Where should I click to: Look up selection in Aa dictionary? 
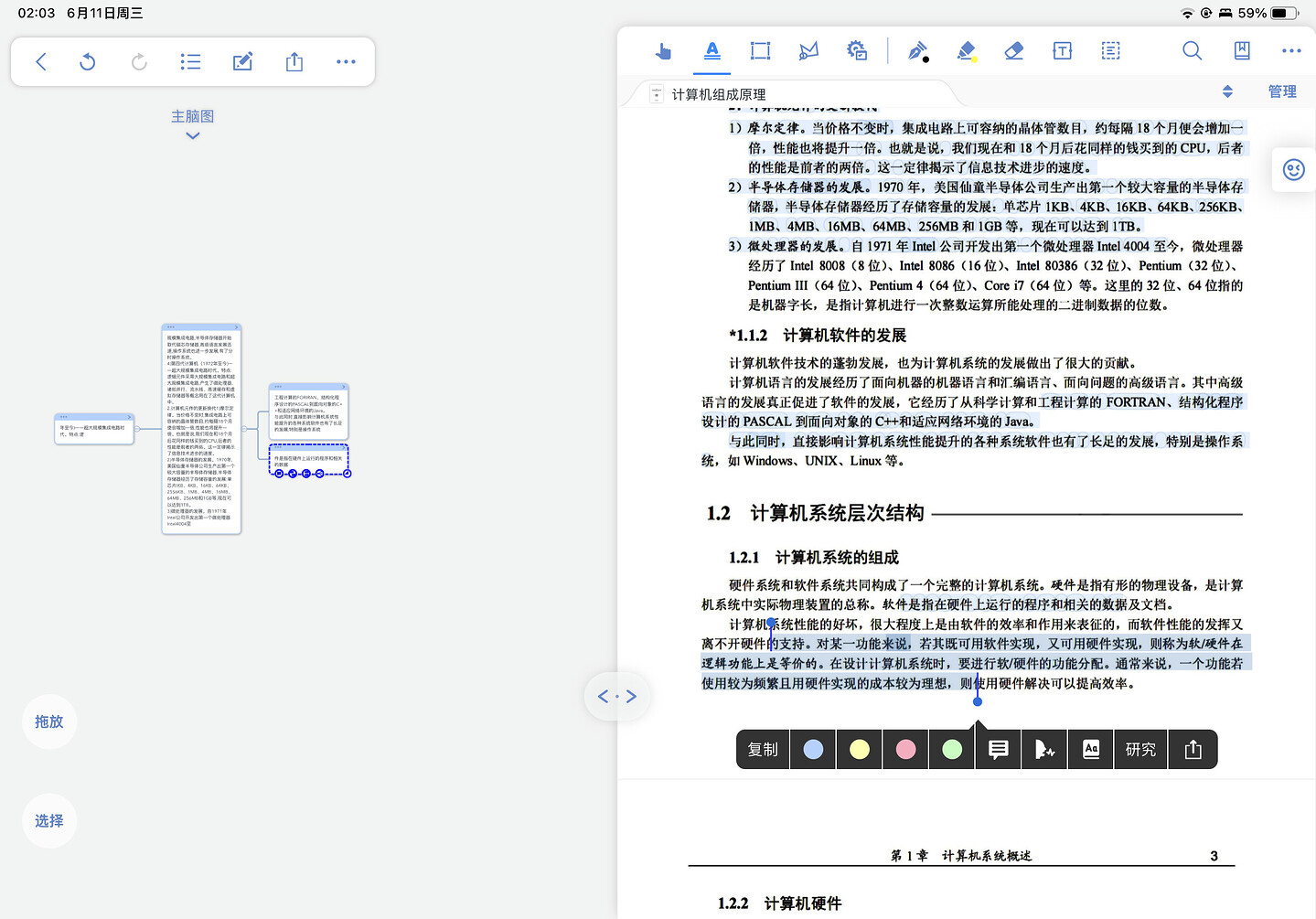pos(1090,750)
